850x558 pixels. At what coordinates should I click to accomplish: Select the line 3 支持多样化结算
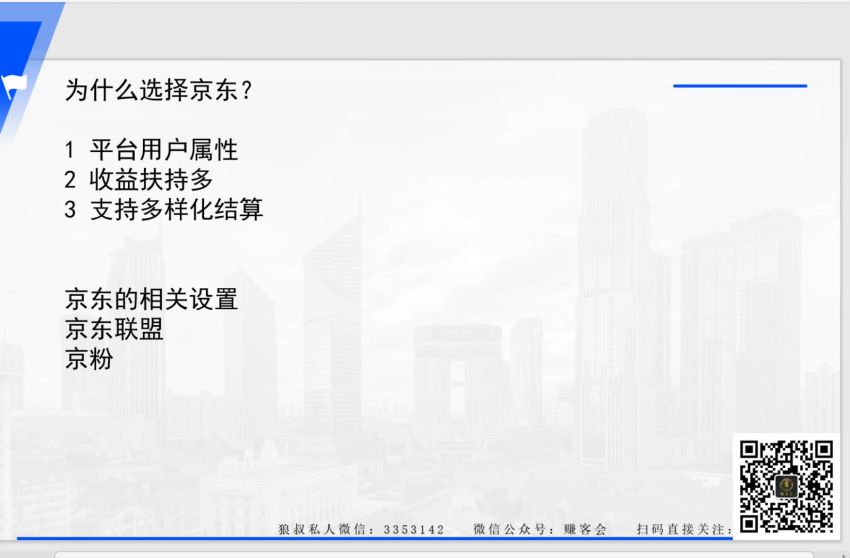[x=164, y=209]
